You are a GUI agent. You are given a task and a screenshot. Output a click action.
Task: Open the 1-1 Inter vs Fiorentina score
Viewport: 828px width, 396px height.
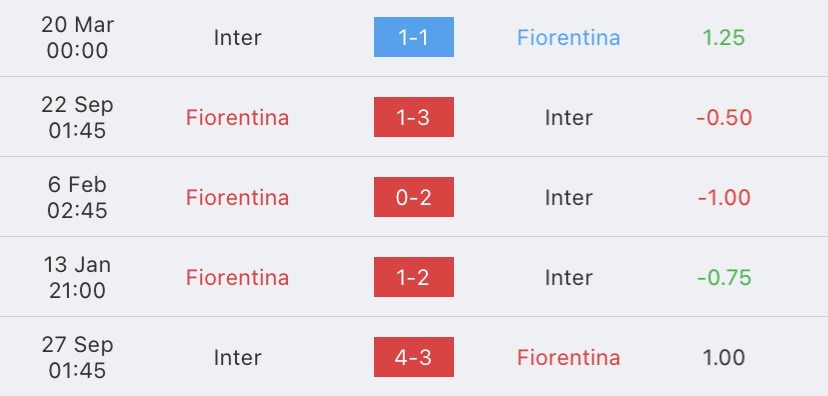pos(413,37)
